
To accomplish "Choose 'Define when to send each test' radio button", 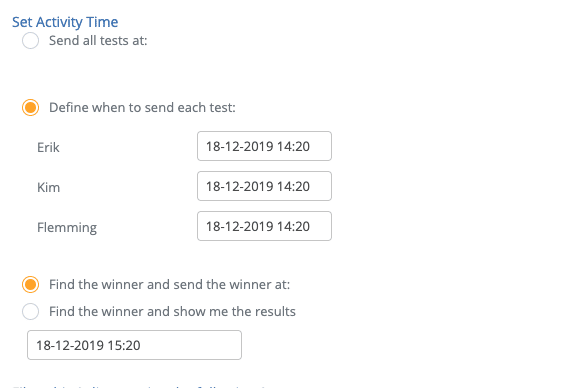I will tap(30, 108).
